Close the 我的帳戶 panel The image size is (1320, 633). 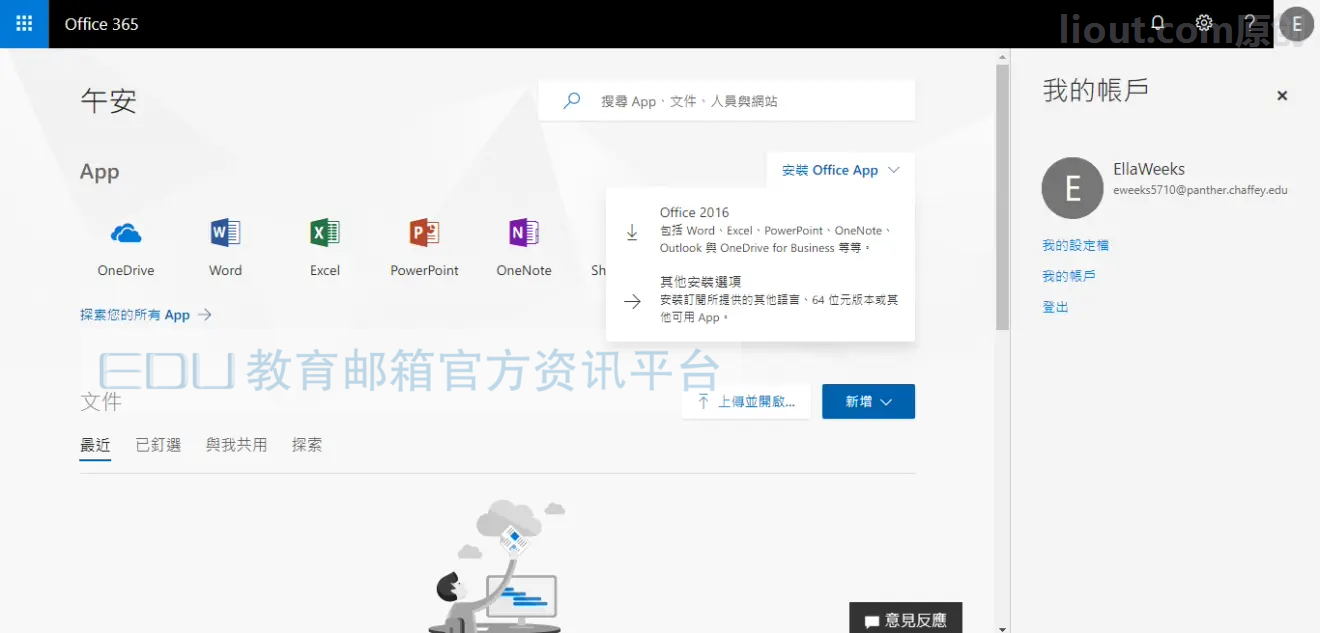click(x=1282, y=96)
